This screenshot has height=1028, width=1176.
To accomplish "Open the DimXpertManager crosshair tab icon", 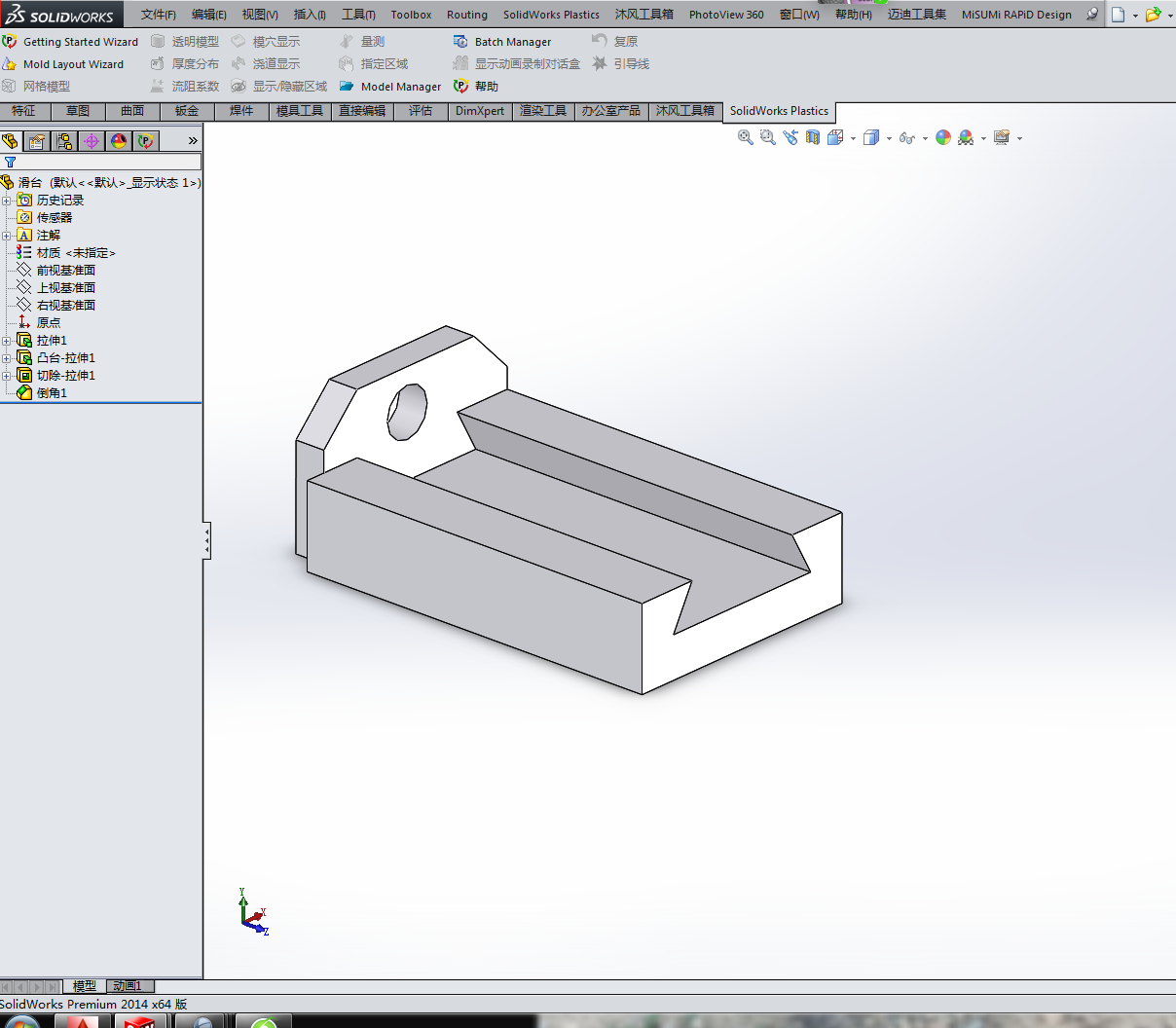I will pyautogui.click(x=92, y=141).
